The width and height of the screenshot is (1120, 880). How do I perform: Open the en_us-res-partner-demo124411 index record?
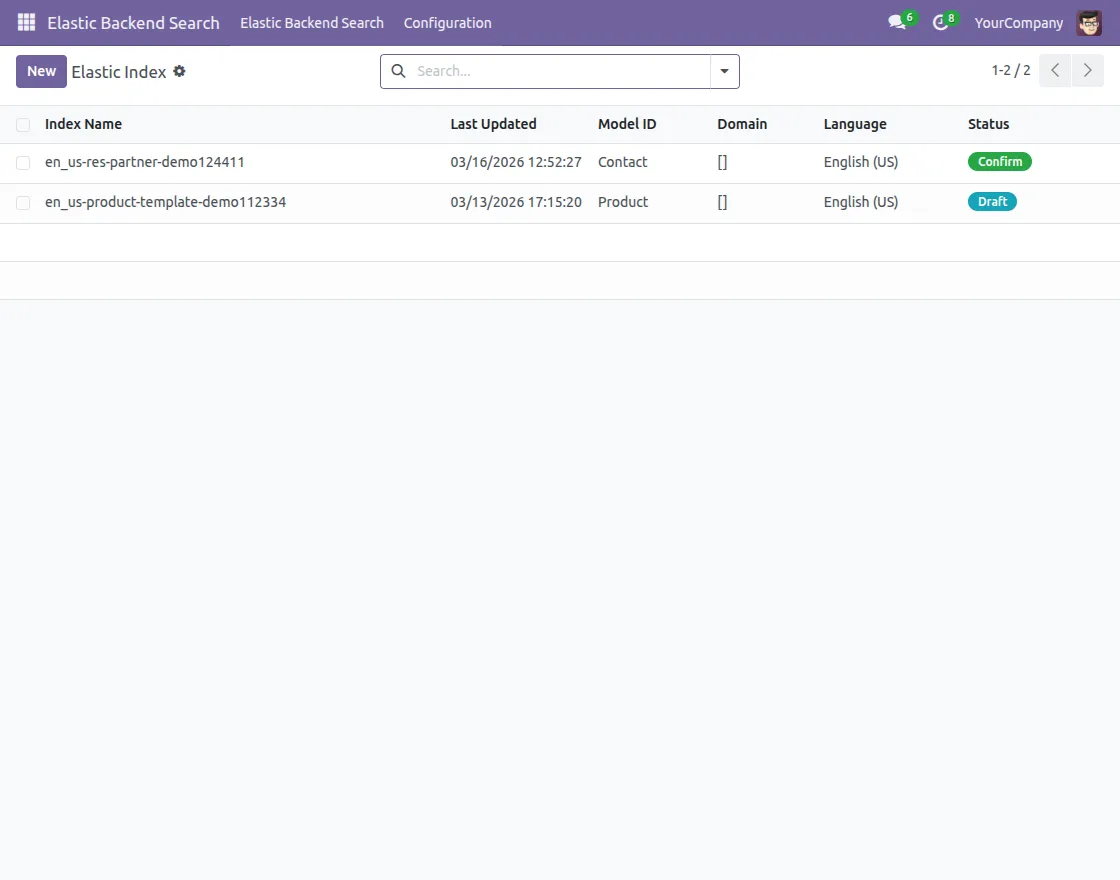coord(145,161)
